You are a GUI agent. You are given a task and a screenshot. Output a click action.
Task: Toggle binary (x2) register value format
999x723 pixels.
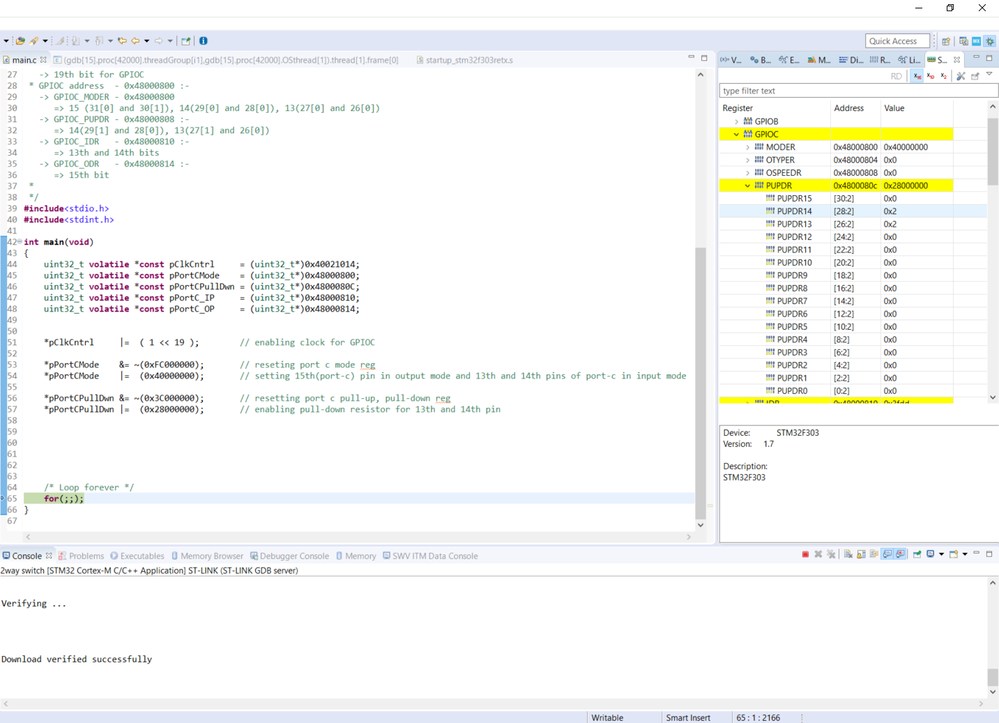[x=943, y=76]
